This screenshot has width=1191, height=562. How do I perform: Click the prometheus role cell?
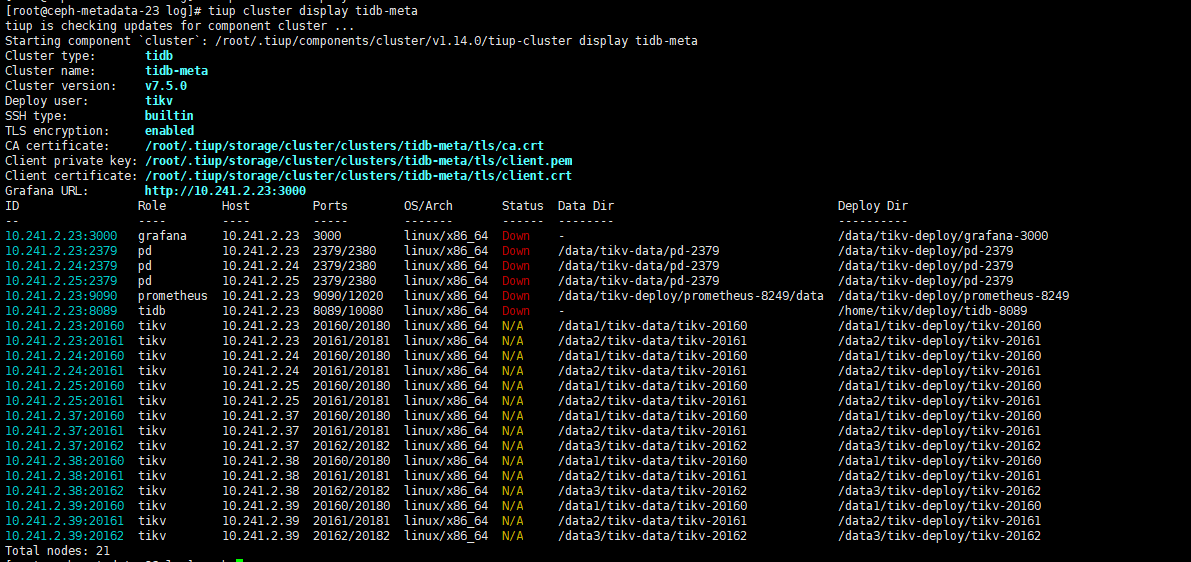(172, 295)
